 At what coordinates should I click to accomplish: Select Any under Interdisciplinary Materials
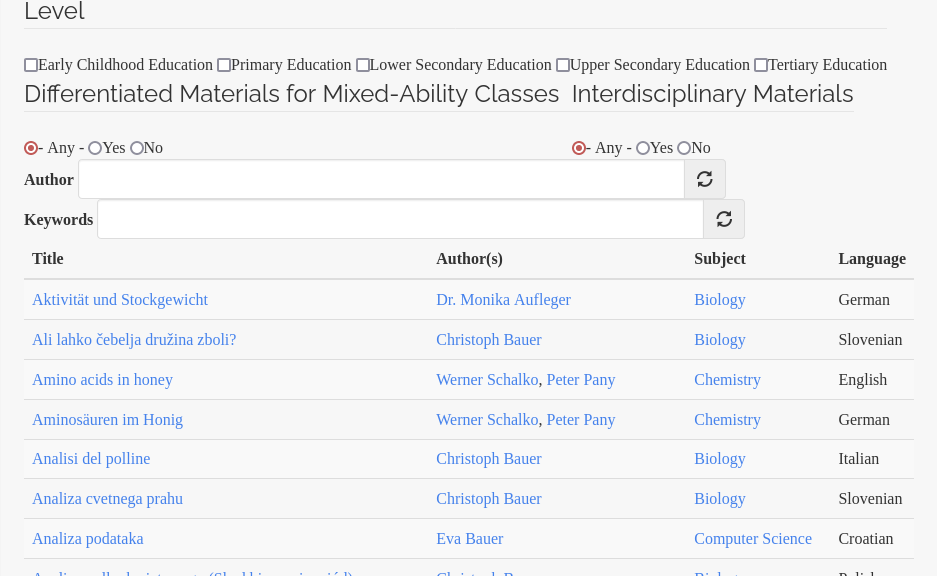pos(579,148)
